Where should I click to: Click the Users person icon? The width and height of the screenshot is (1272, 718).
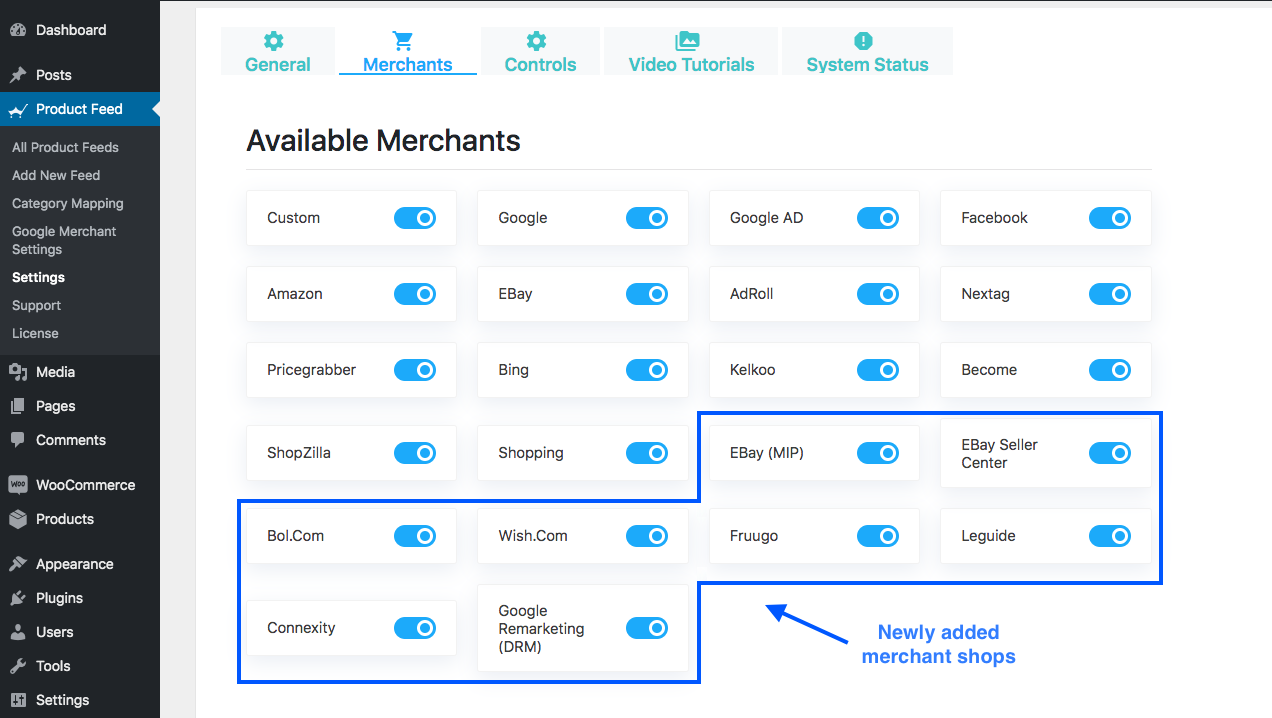18,632
